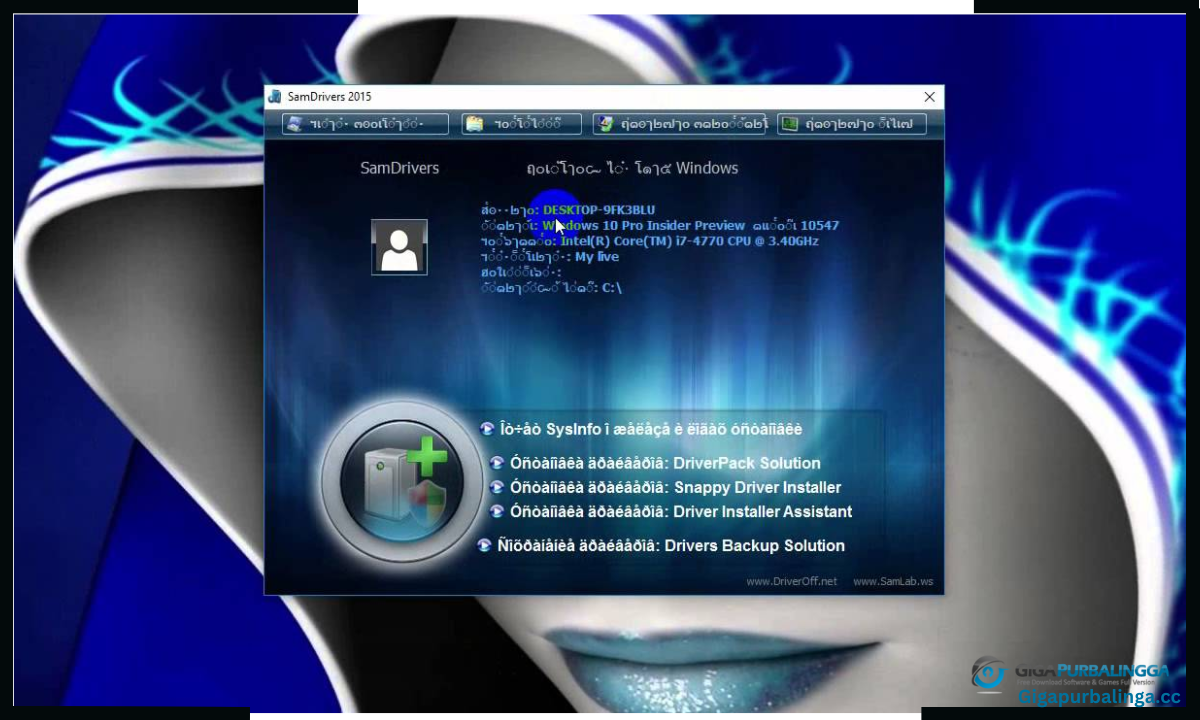Viewport: 1200px width, 720px height.
Task: Click the toolbar button with green monitor icon
Action: (852, 124)
